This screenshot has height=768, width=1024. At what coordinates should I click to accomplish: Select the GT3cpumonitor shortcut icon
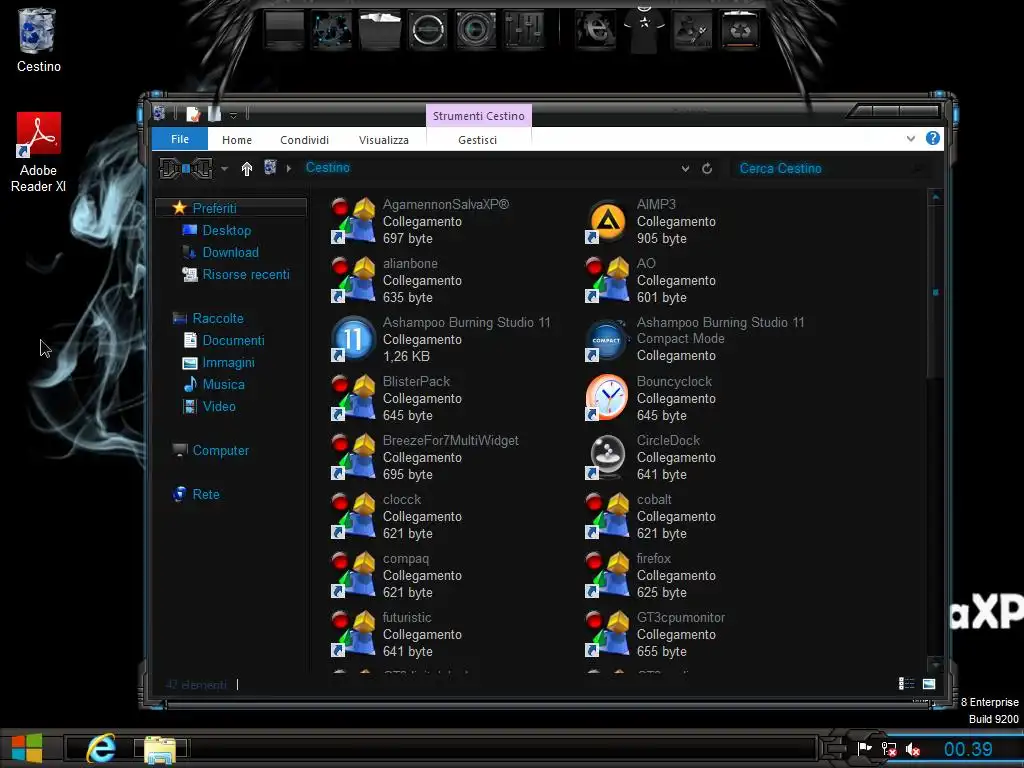coord(607,633)
